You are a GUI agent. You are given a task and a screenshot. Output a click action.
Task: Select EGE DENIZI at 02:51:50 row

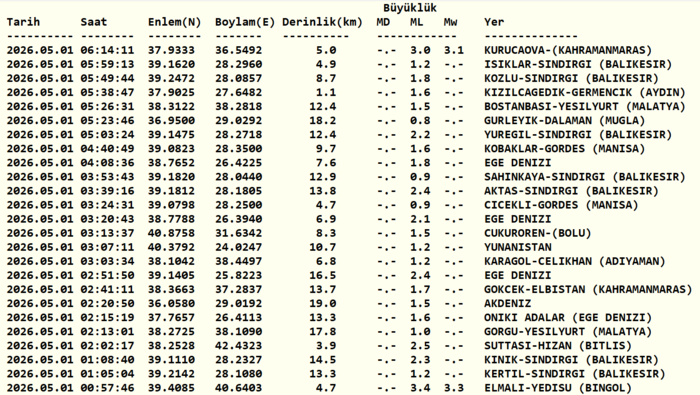click(x=518, y=275)
